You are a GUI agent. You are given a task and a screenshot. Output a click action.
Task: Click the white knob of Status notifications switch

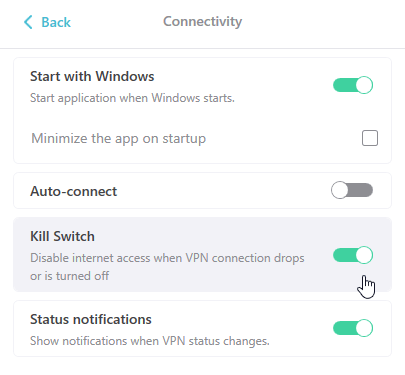(x=364, y=328)
